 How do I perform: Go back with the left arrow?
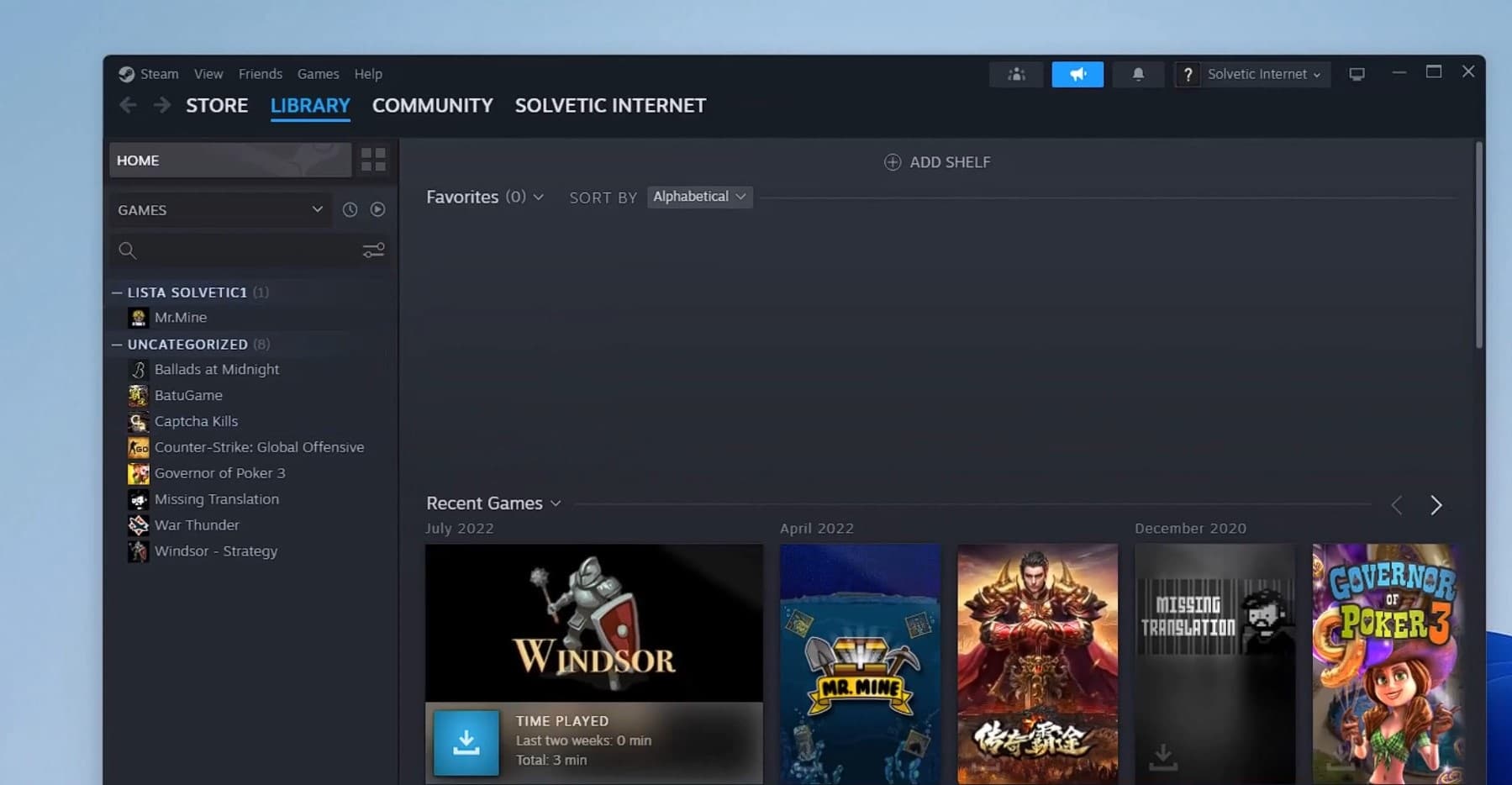tap(128, 105)
